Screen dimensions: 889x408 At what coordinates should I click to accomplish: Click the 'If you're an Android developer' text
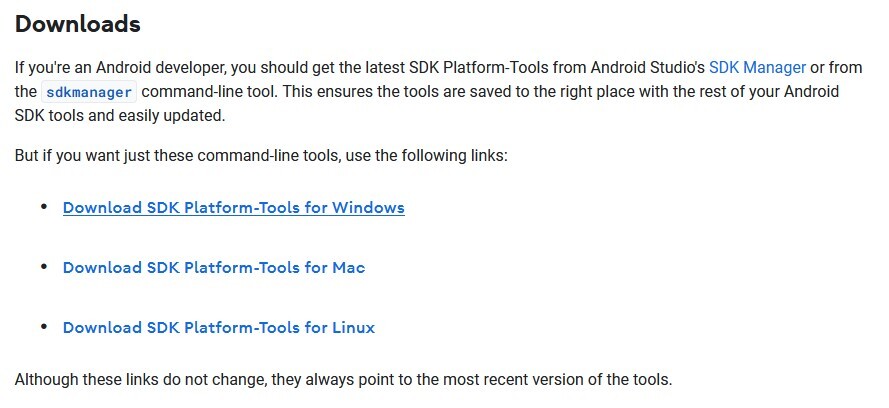121,67
